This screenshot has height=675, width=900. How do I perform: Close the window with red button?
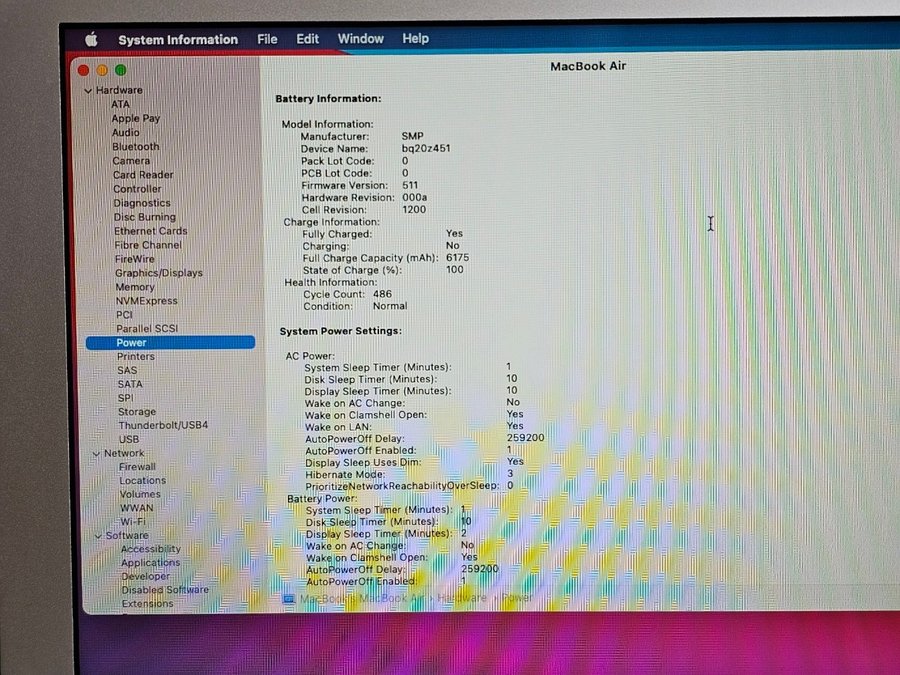[x=84, y=71]
